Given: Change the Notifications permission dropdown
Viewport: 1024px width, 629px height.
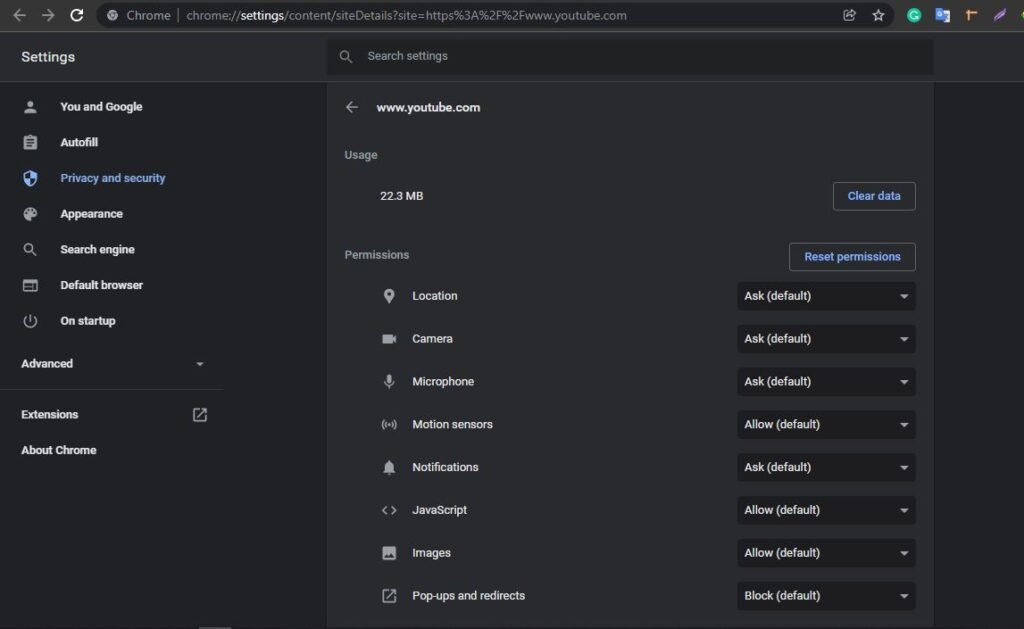Looking at the screenshot, I should pyautogui.click(x=826, y=468).
